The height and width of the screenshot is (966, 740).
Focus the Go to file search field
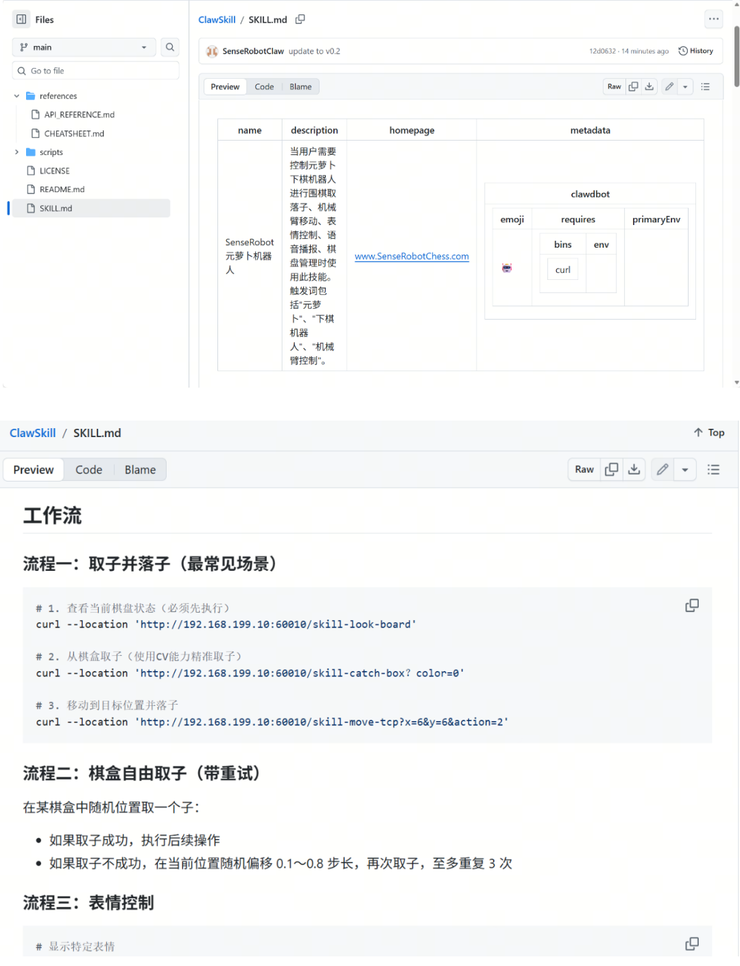[x=96, y=71]
